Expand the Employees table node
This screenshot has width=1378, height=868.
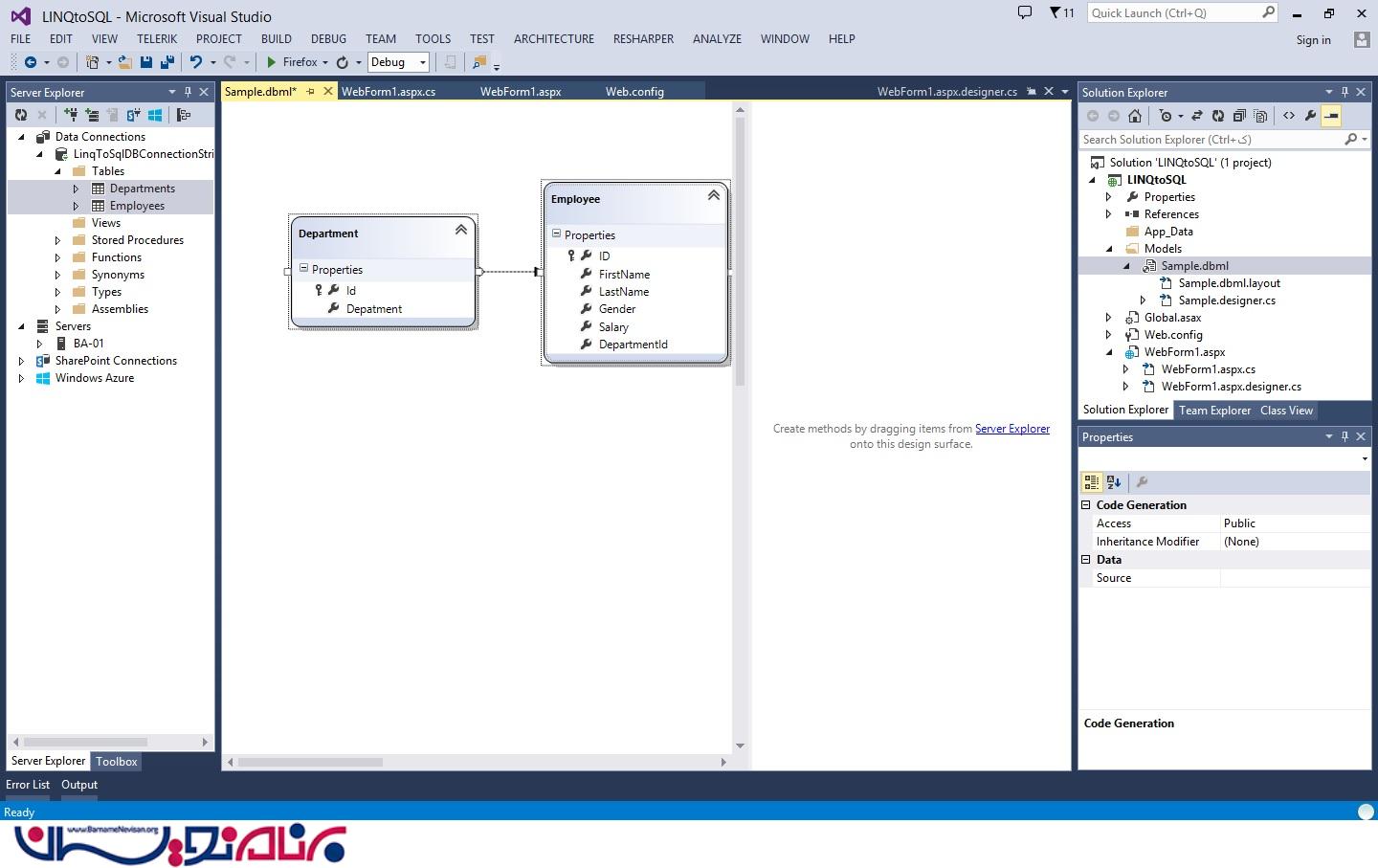[x=76, y=206]
